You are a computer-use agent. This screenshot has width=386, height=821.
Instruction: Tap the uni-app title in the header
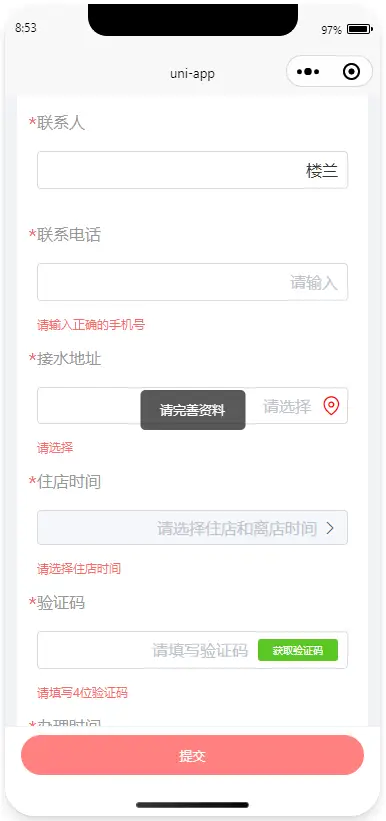pos(192,73)
